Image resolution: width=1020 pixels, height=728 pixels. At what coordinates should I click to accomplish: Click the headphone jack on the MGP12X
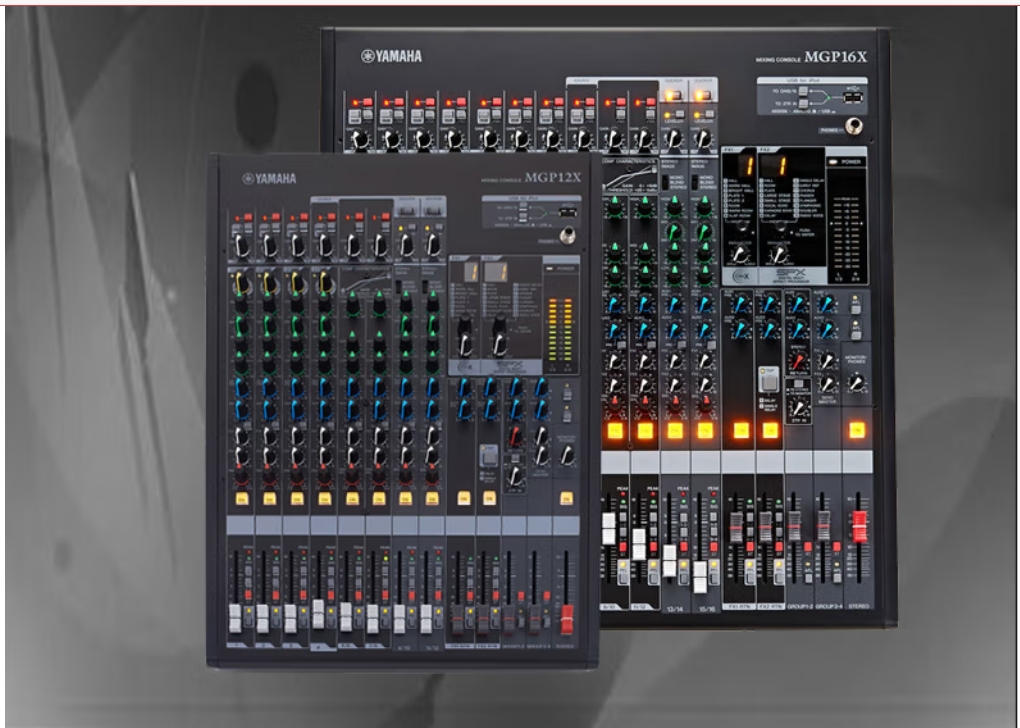(x=568, y=234)
